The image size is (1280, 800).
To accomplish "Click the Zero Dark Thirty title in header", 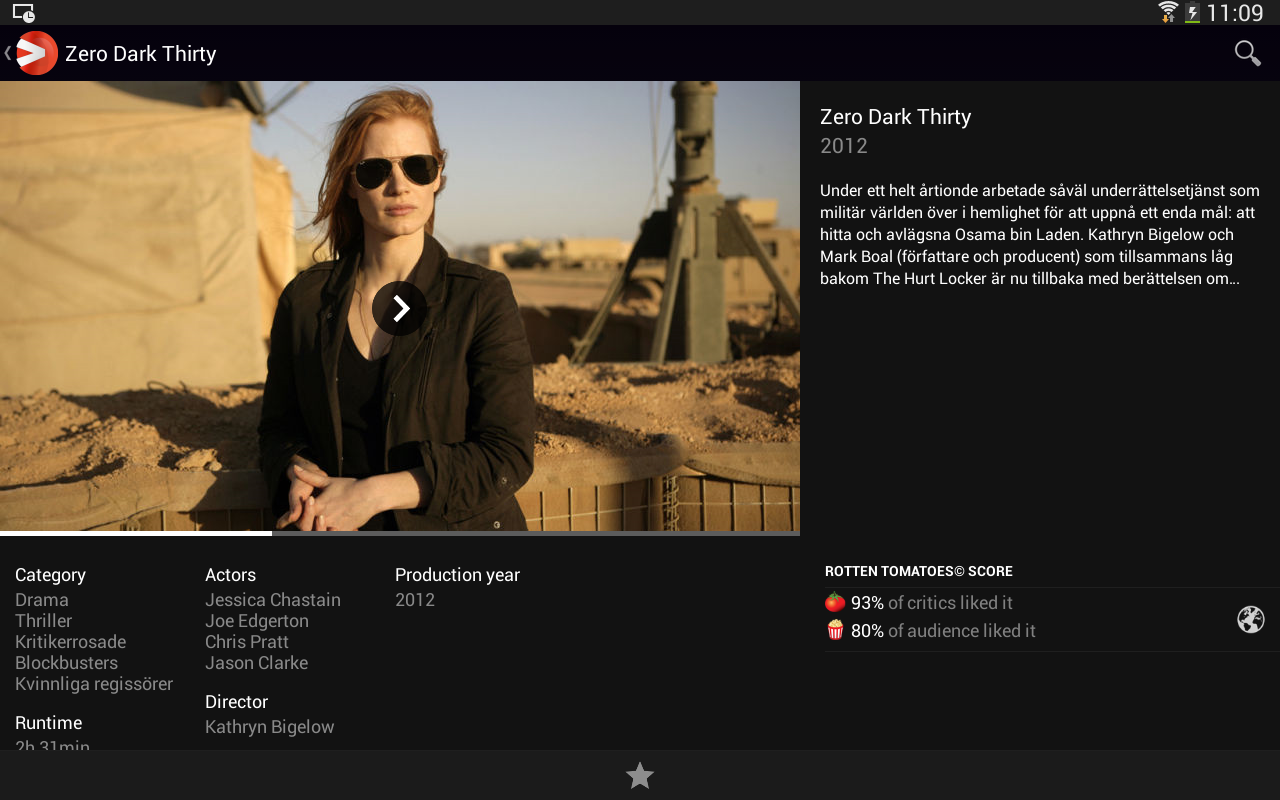I will tap(141, 54).
